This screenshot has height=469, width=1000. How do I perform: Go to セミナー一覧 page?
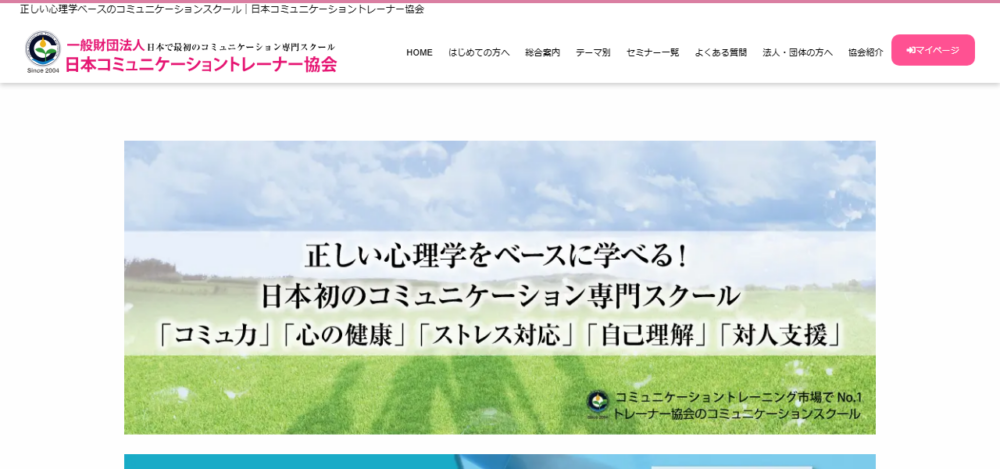pyautogui.click(x=652, y=53)
